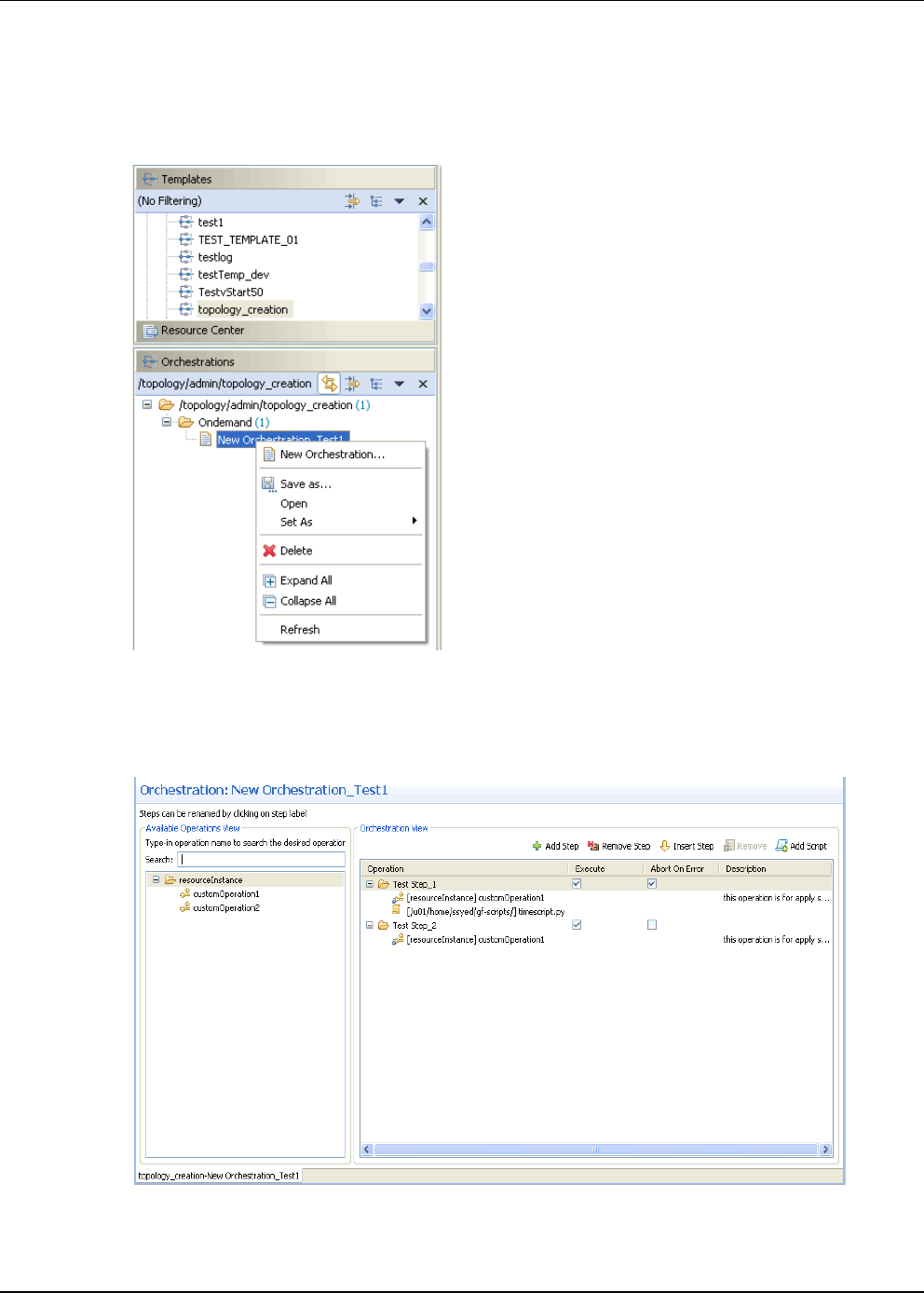Screen dimensions: 924x1293
Task: Click the Templates list scroll-down arrow
Action: point(427,311)
